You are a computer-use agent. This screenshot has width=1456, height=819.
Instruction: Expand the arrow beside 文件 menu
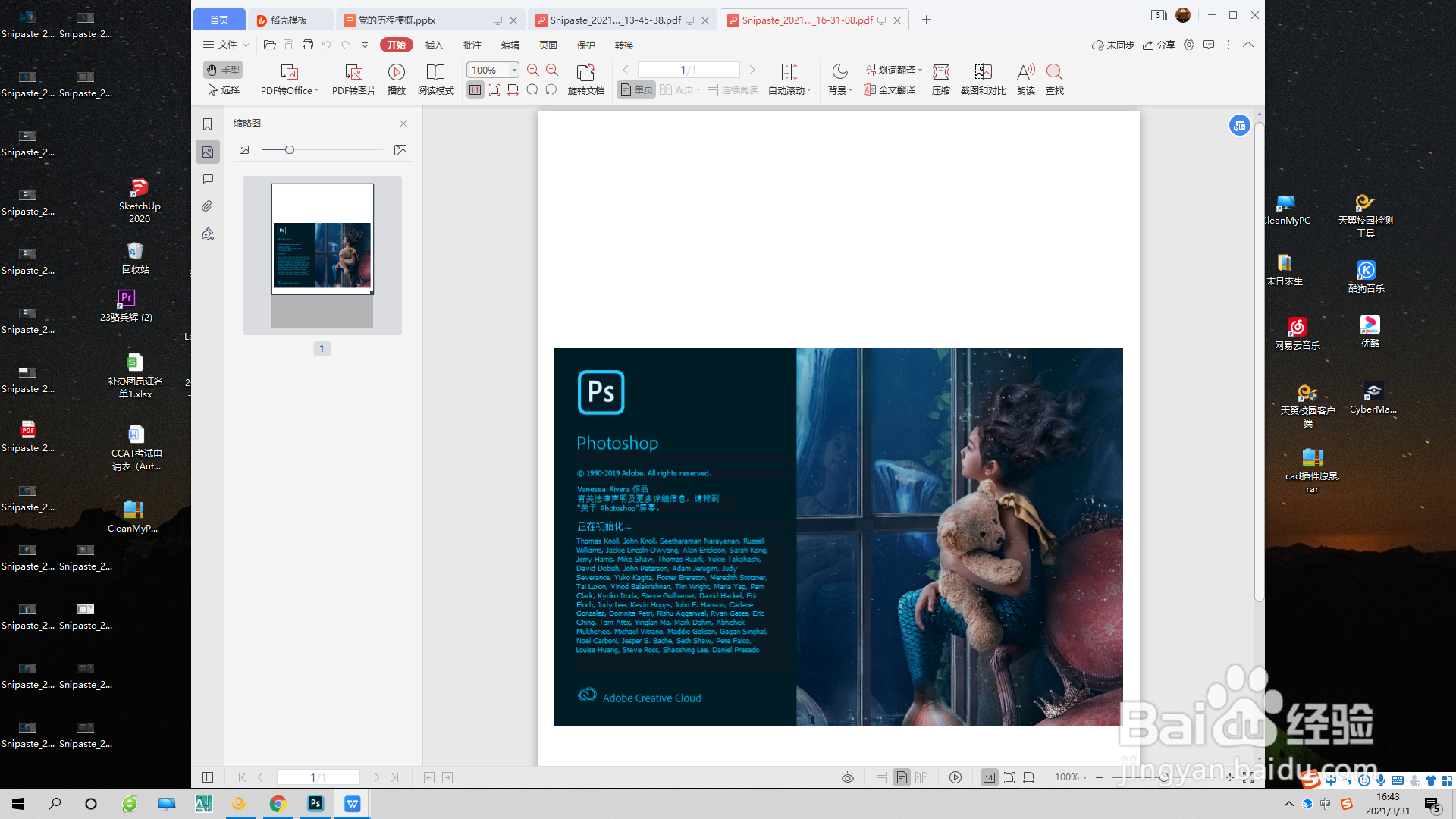[x=246, y=45]
